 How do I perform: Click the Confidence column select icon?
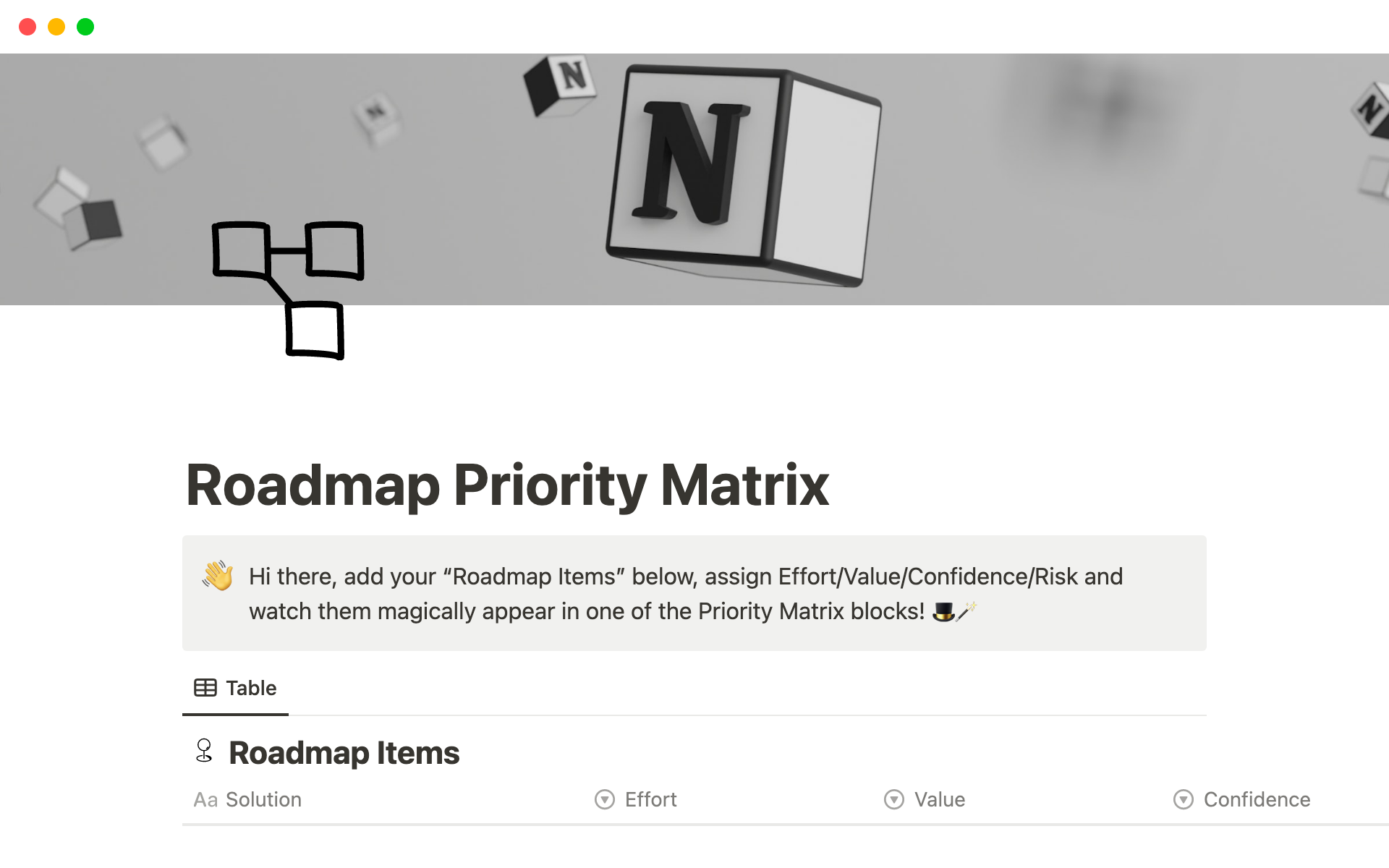[1184, 799]
